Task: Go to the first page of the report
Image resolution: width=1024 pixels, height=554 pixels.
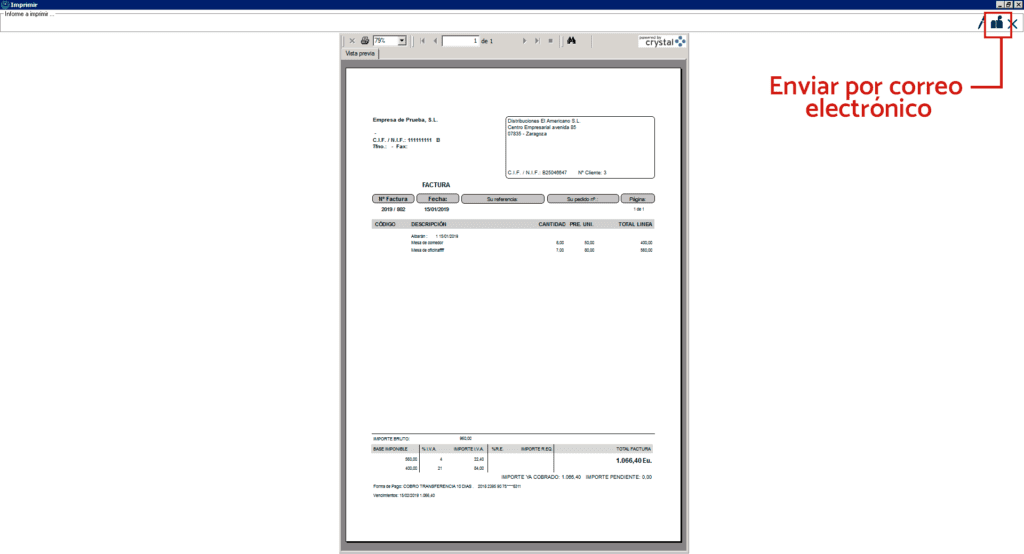Action: (x=423, y=41)
